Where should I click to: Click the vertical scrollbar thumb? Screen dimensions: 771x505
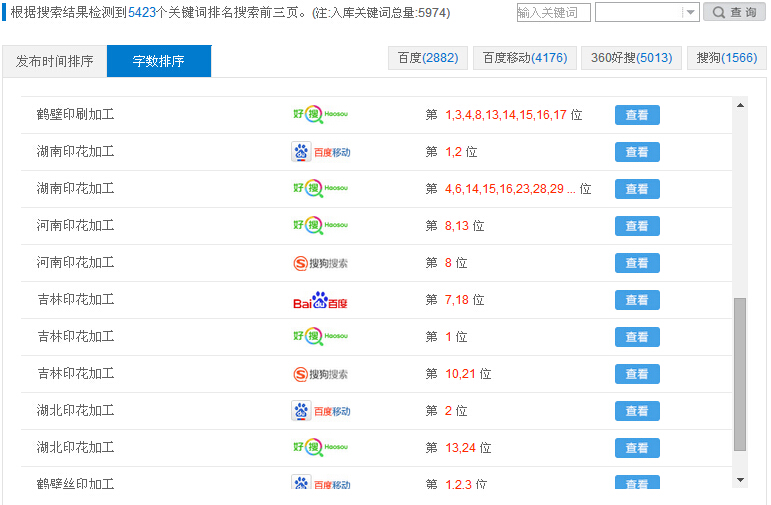(x=740, y=374)
